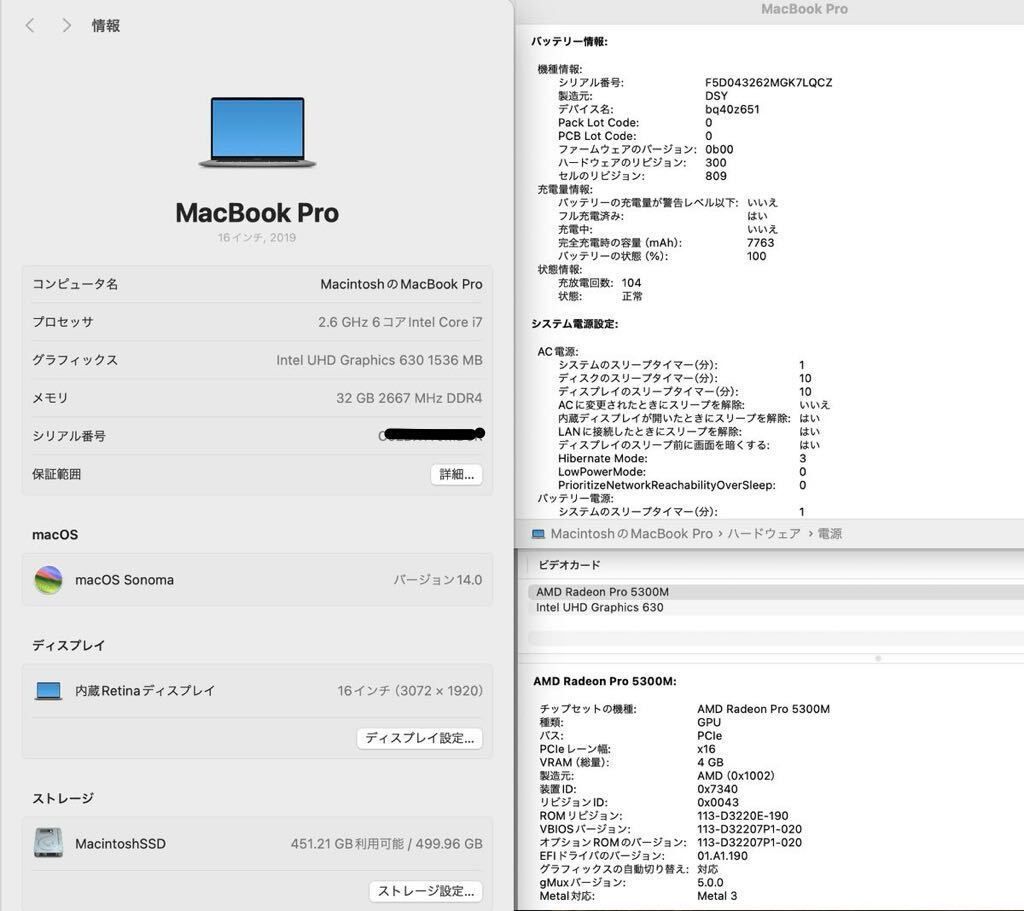Click the 情報 title in the settings header

[106, 25]
